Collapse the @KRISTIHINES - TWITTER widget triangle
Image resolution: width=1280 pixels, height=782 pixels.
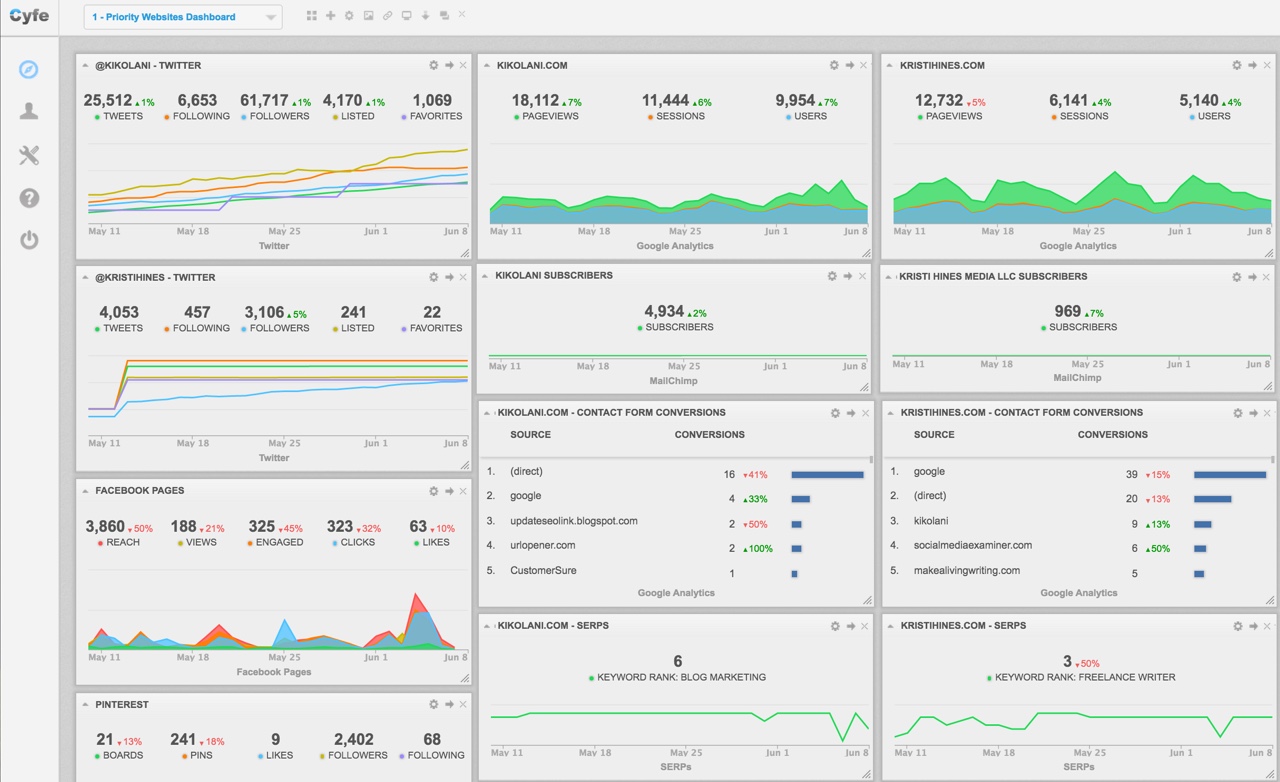point(84,277)
